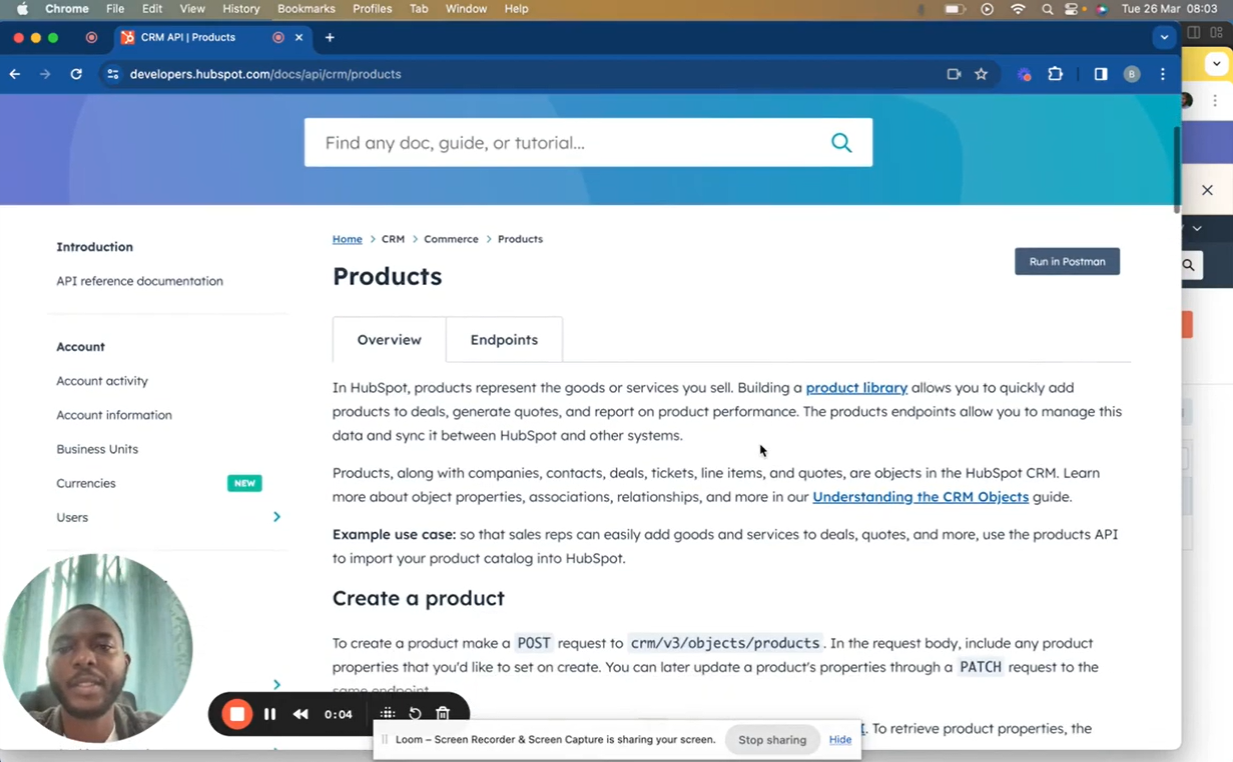Viewport: 1233px width, 762px height.
Task: Open the Bookmarks menu
Action: 306,9
